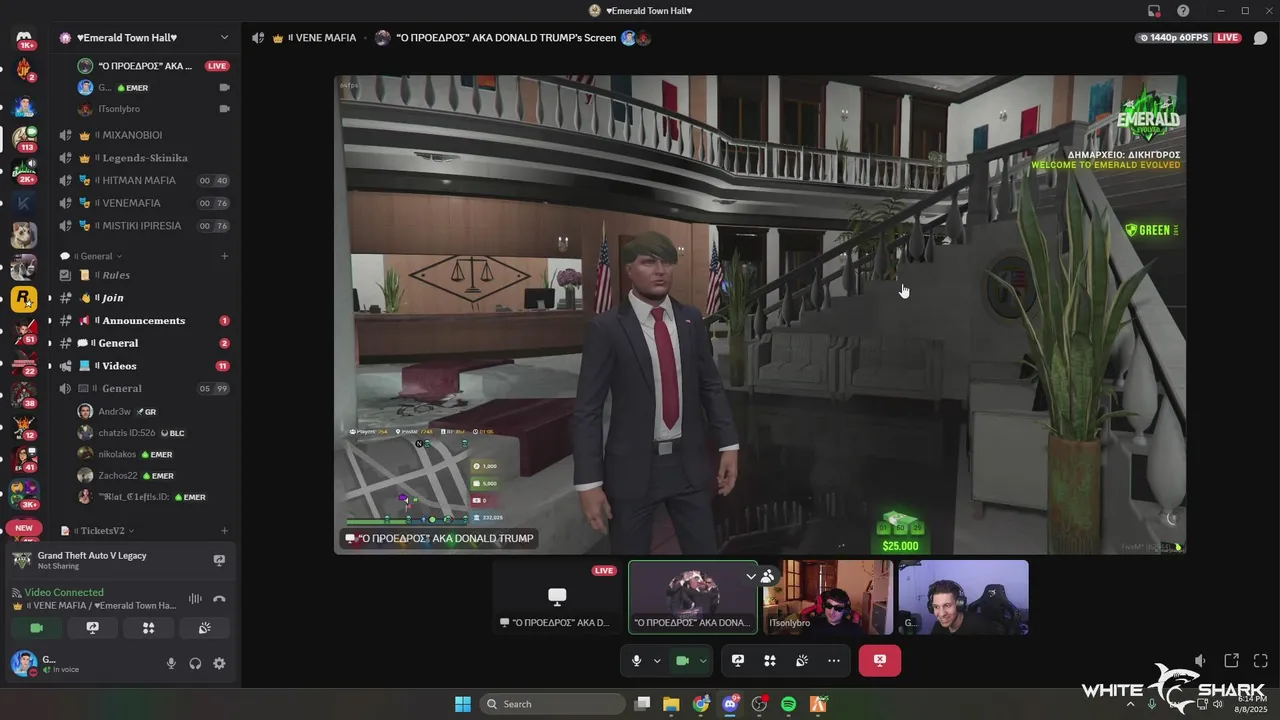Image resolution: width=1280 pixels, height=720 pixels.
Task: Toggle camera in the call control bar
Action: (683, 661)
